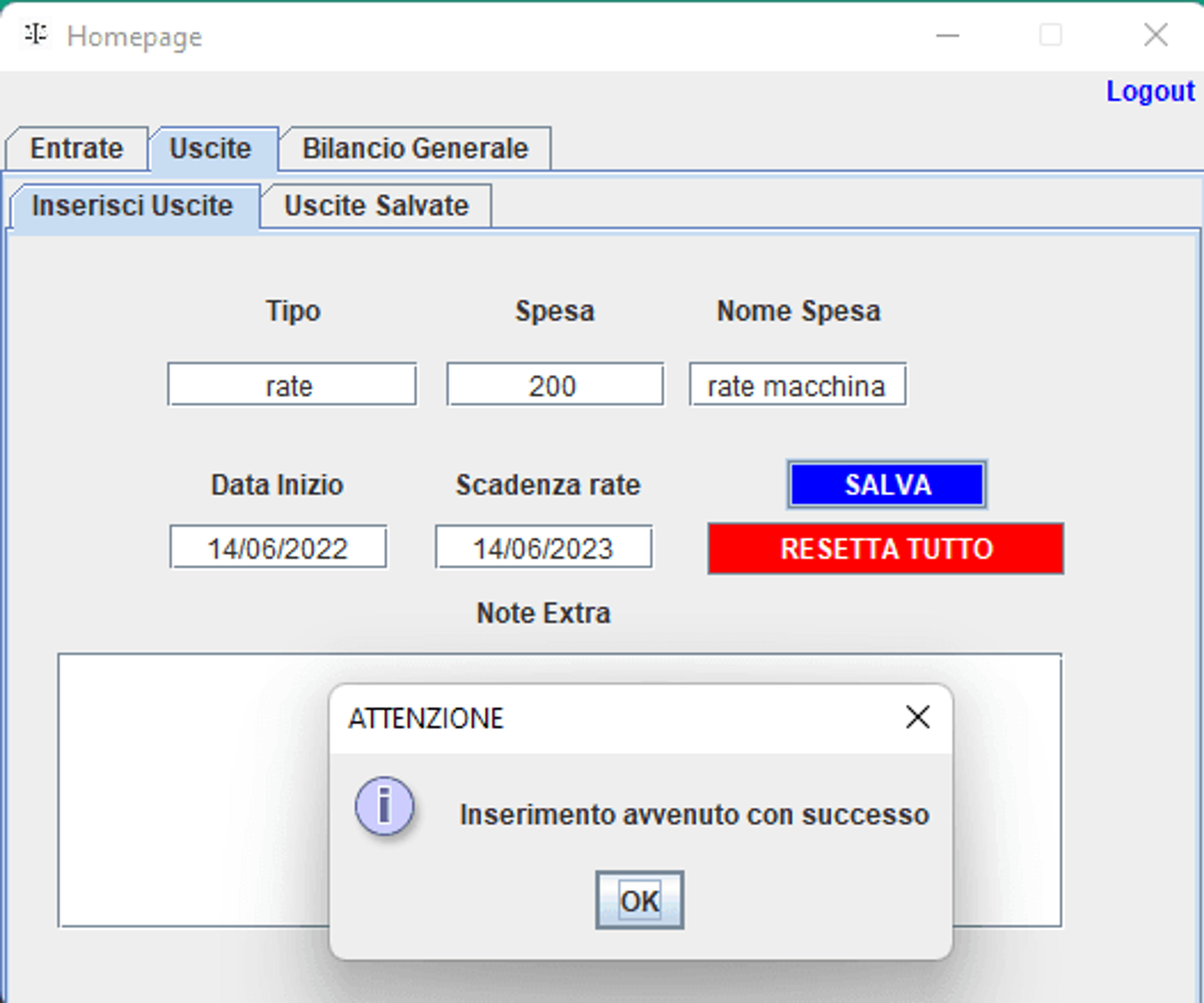Click the Scadenza rate field 14/06/2023
The image size is (1204, 1003).
tap(543, 547)
